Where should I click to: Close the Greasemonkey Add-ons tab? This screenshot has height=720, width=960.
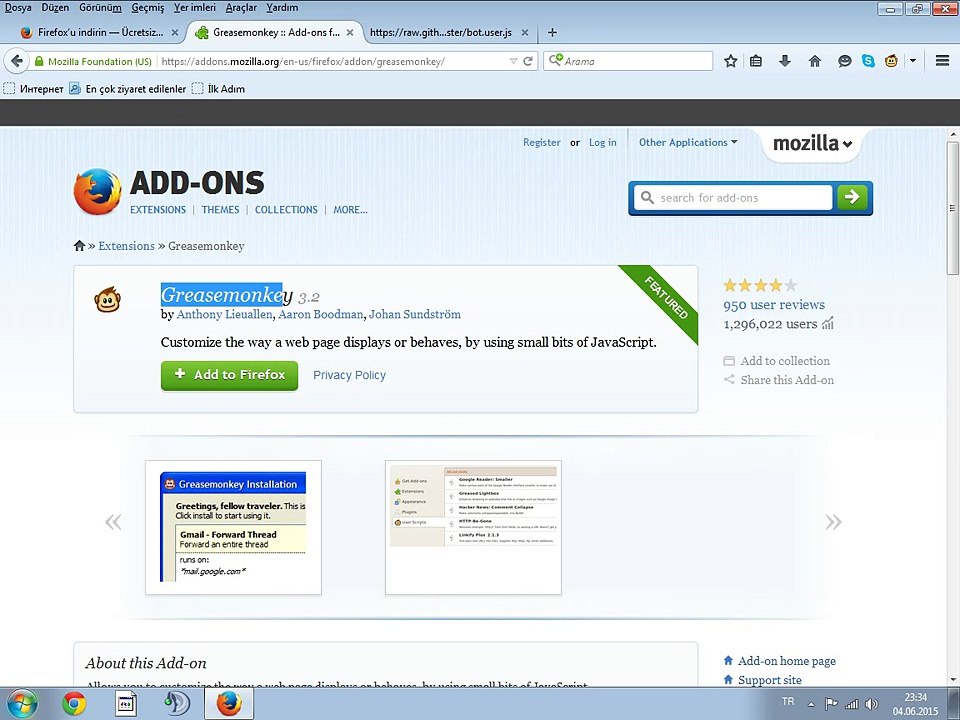pos(350,32)
